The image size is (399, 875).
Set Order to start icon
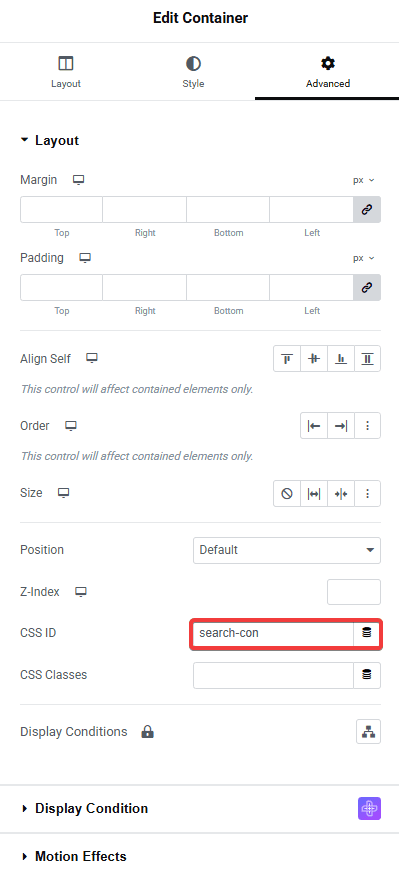pos(314,426)
